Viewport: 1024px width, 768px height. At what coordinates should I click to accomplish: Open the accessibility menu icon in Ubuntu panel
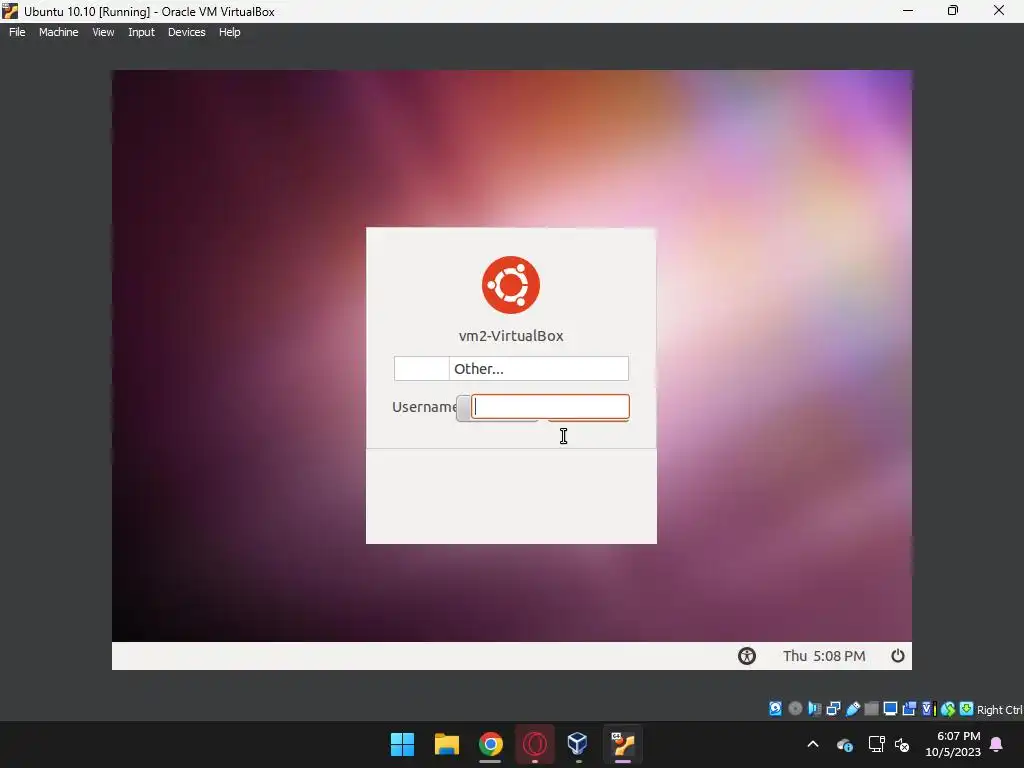tap(746, 656)
